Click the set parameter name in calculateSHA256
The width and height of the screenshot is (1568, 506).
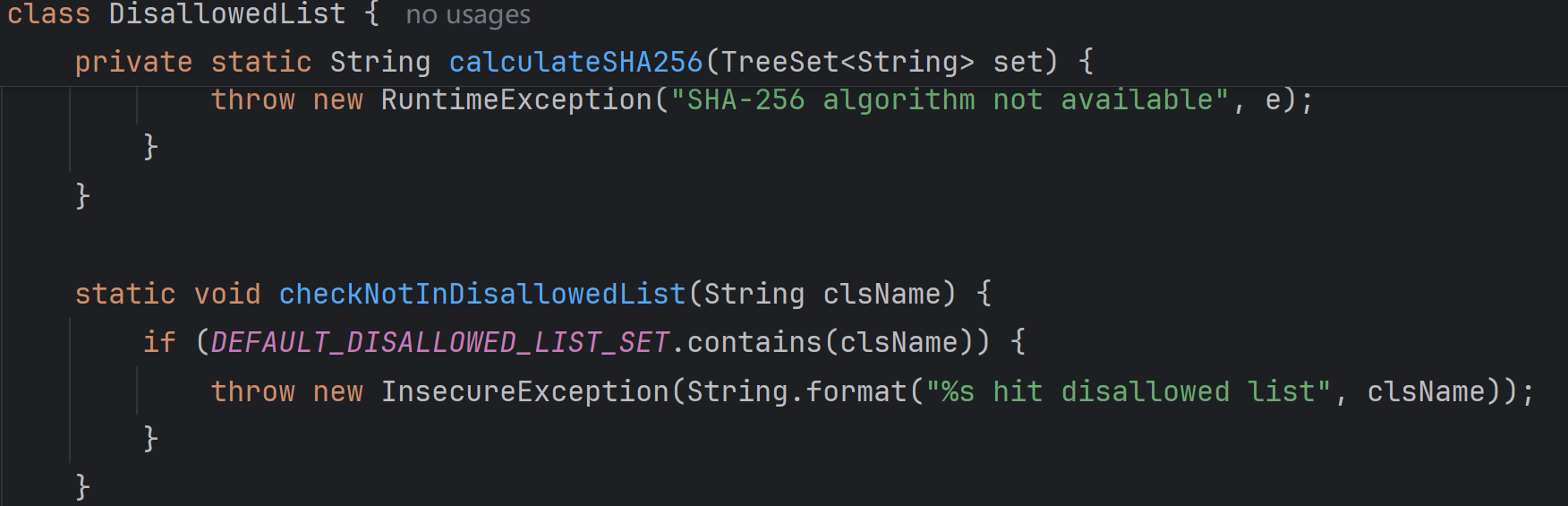click(1018, 62)
